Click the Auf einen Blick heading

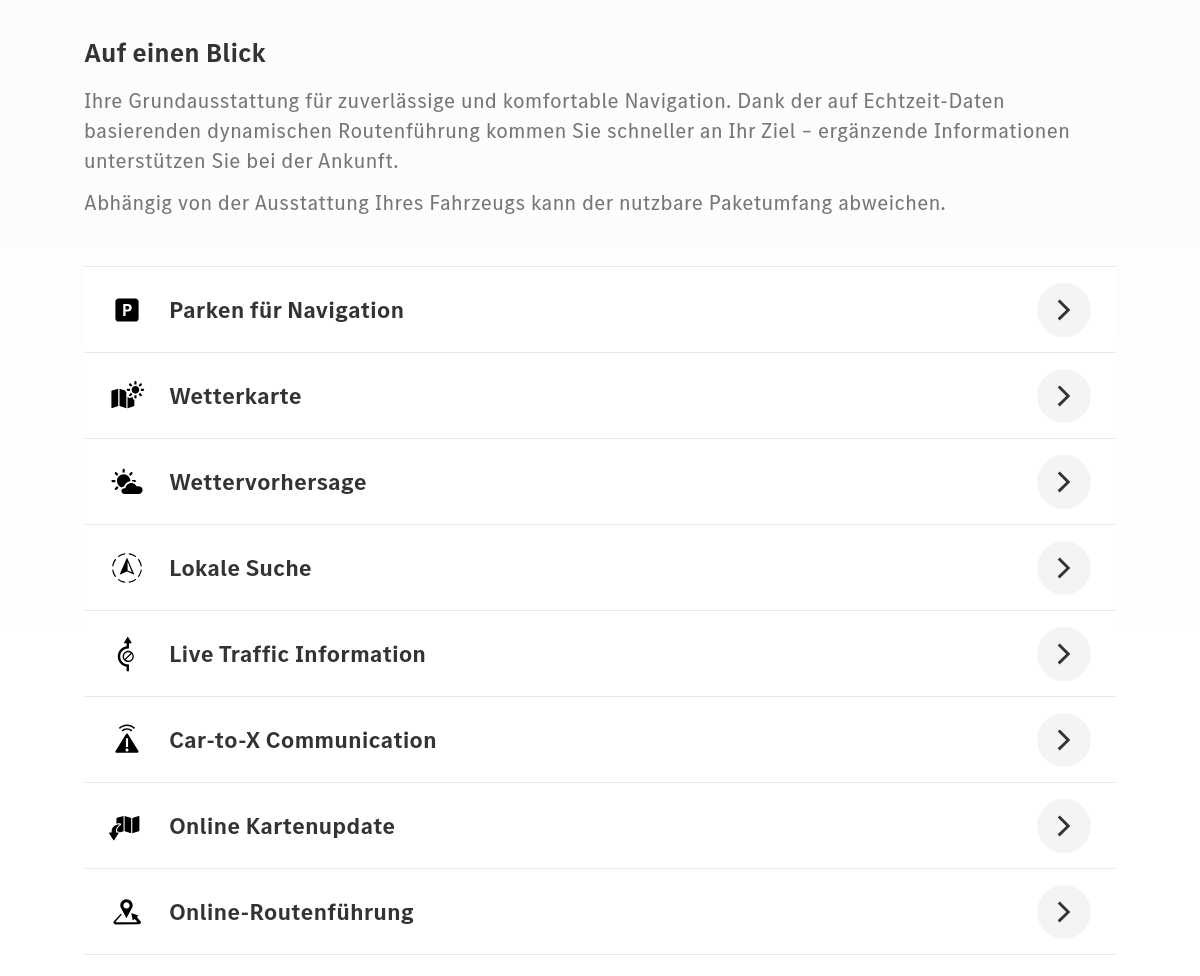click(175, 53)
